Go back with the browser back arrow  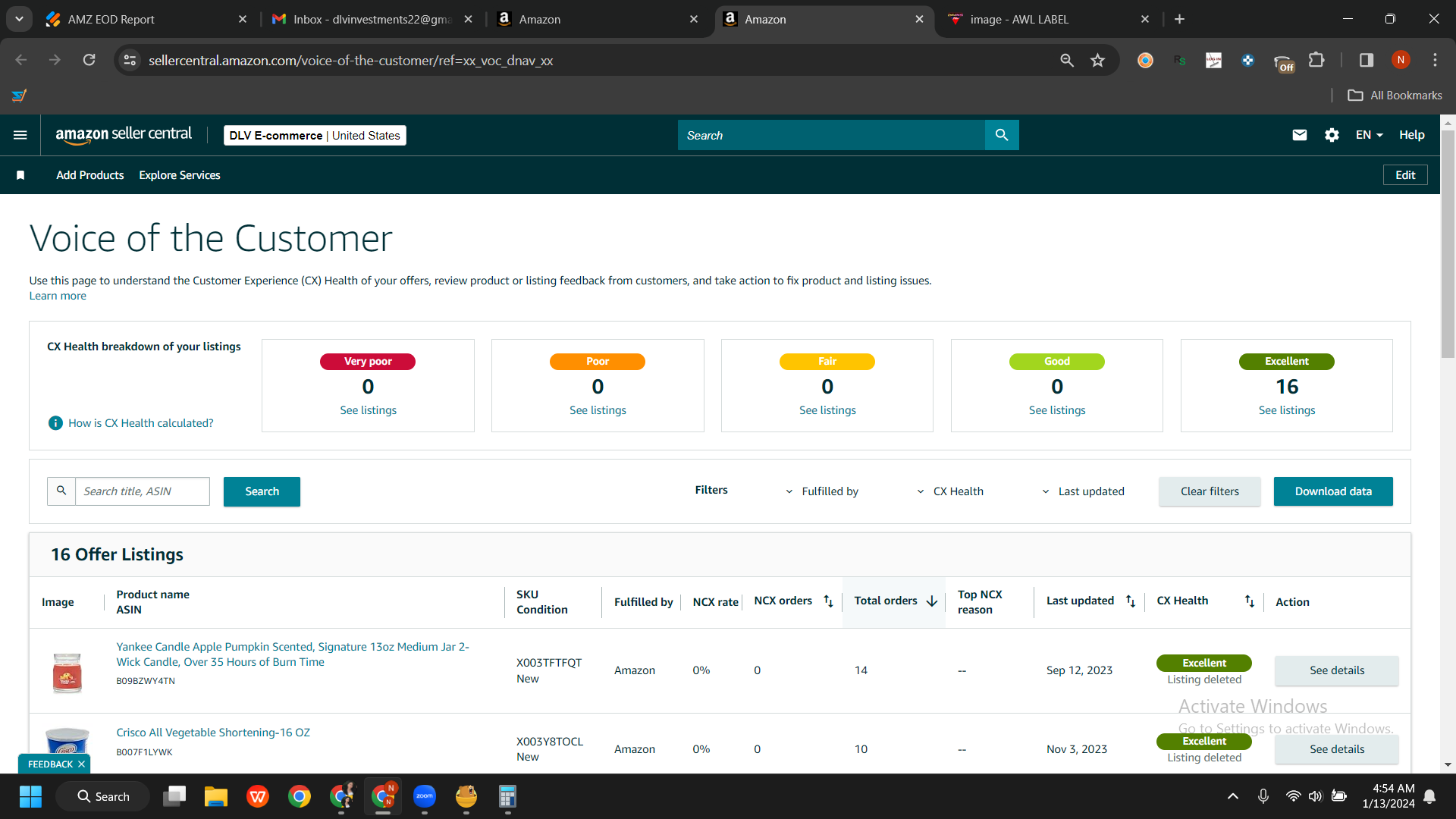coord(21,60)
